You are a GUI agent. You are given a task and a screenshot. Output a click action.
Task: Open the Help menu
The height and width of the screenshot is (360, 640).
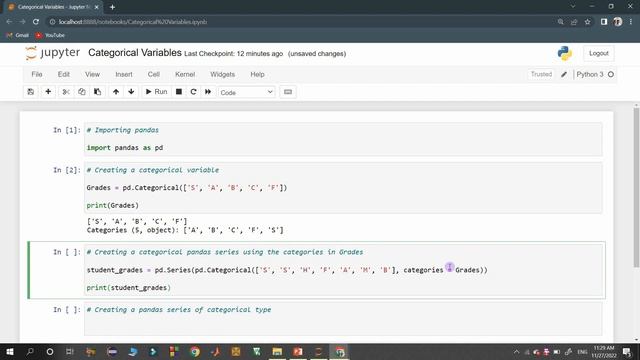point(257,74)
